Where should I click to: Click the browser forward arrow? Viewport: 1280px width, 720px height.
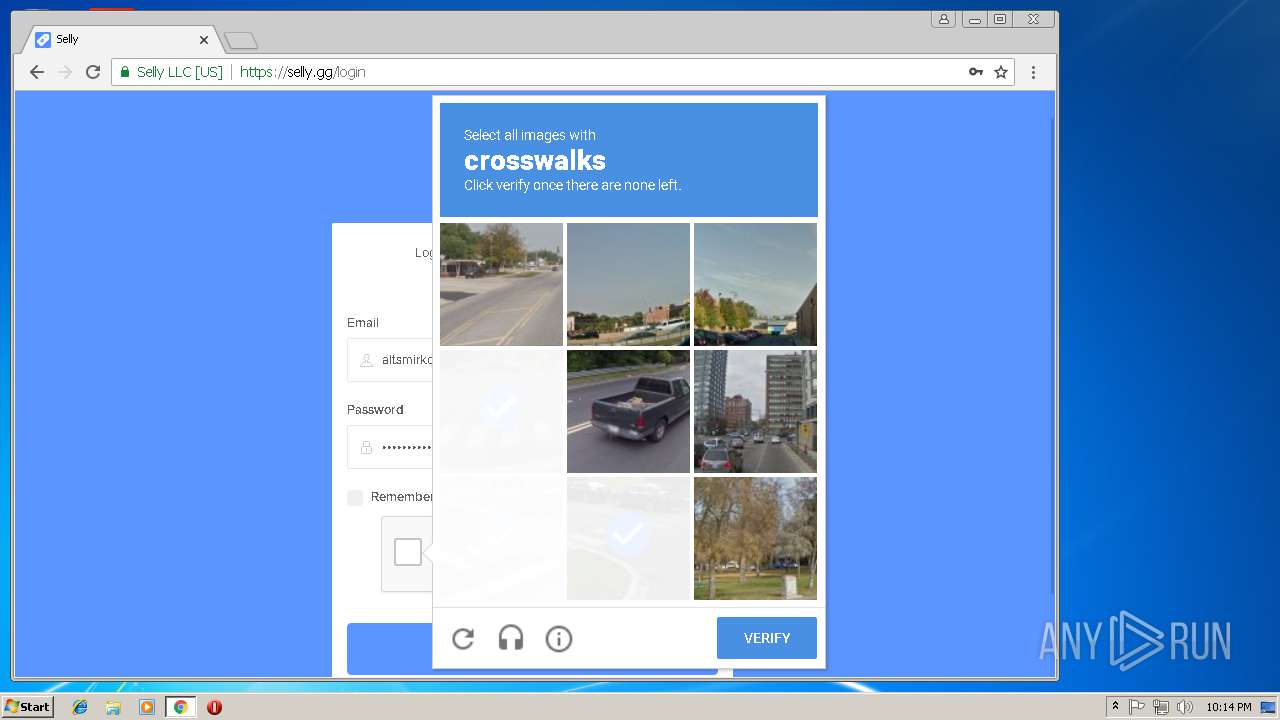[65, 72]
